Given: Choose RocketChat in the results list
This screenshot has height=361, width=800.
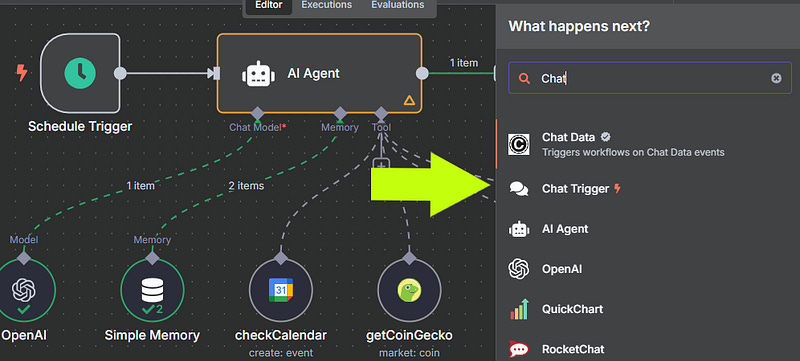Looking at the screenshot, I should [x=648, y=349].
